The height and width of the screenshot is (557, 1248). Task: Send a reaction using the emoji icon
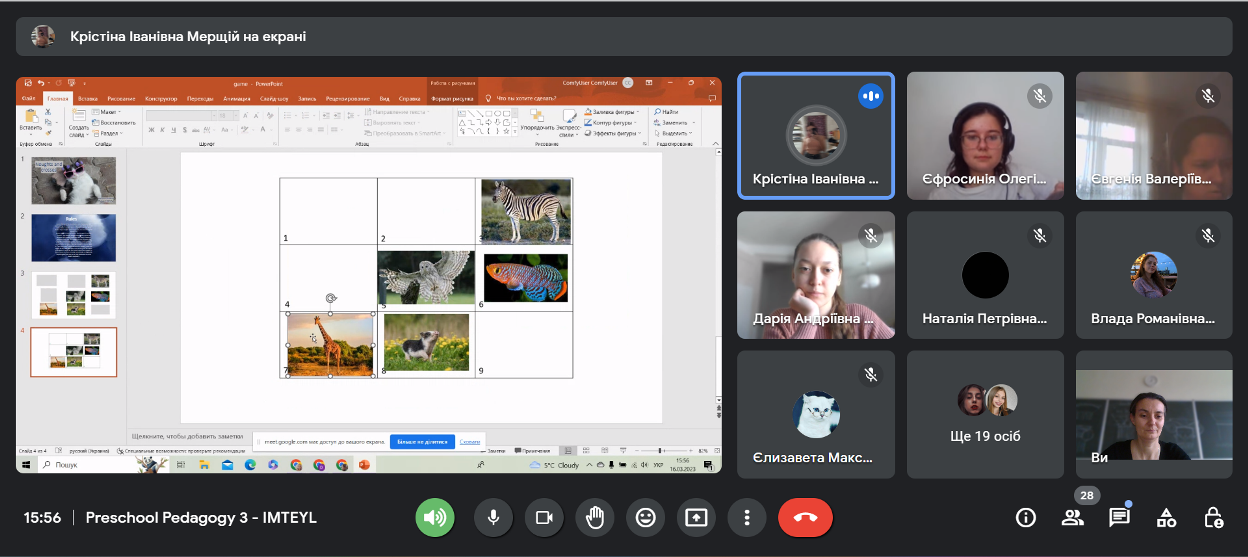(x=645, y=517)
